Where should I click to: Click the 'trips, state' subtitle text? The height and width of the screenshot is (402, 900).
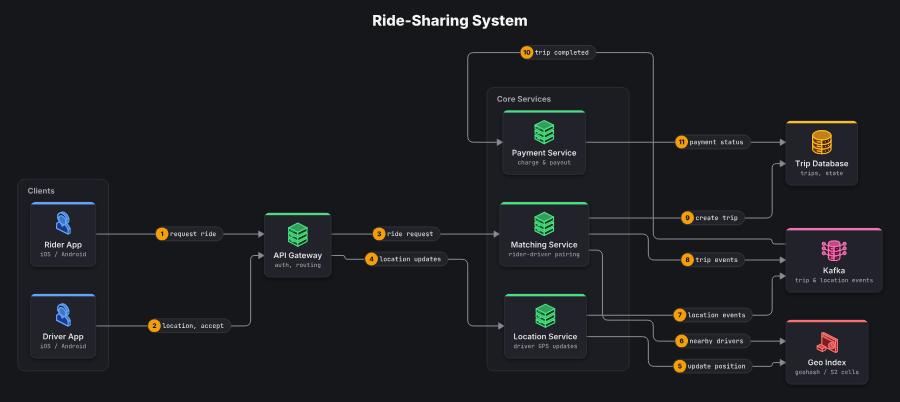(822, 173)
